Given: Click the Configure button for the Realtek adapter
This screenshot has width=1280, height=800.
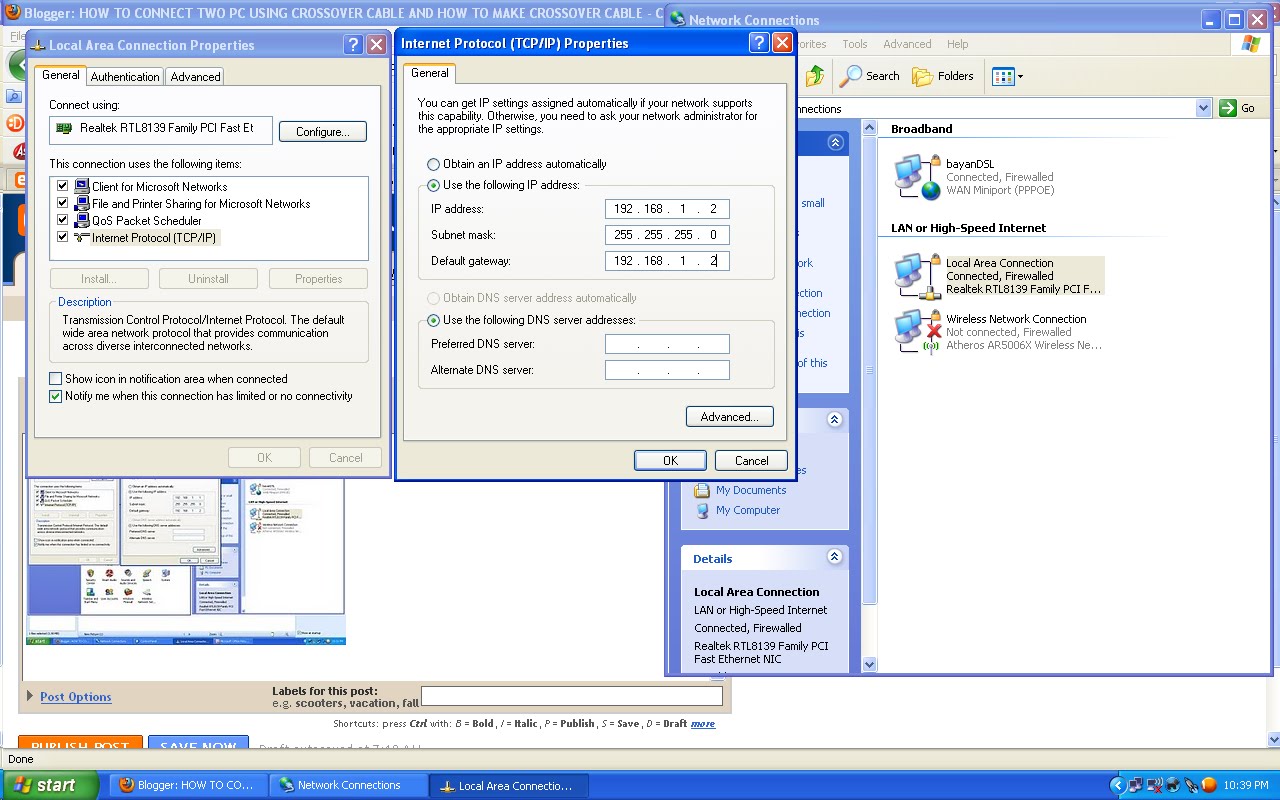Looking at the screenshot, I should pos(322,130).
